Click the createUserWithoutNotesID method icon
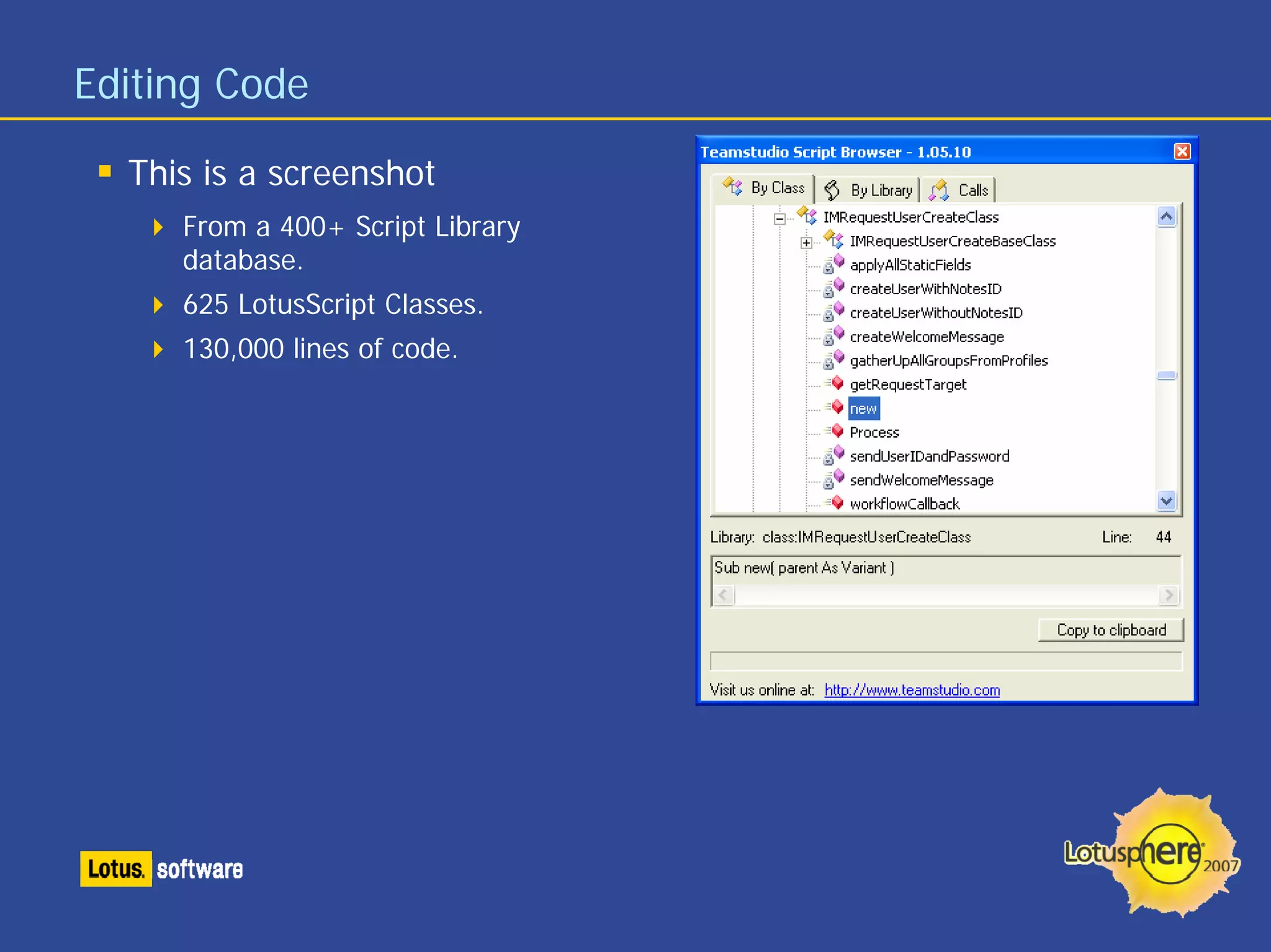 pyautogui.click(x=833, y=312)
